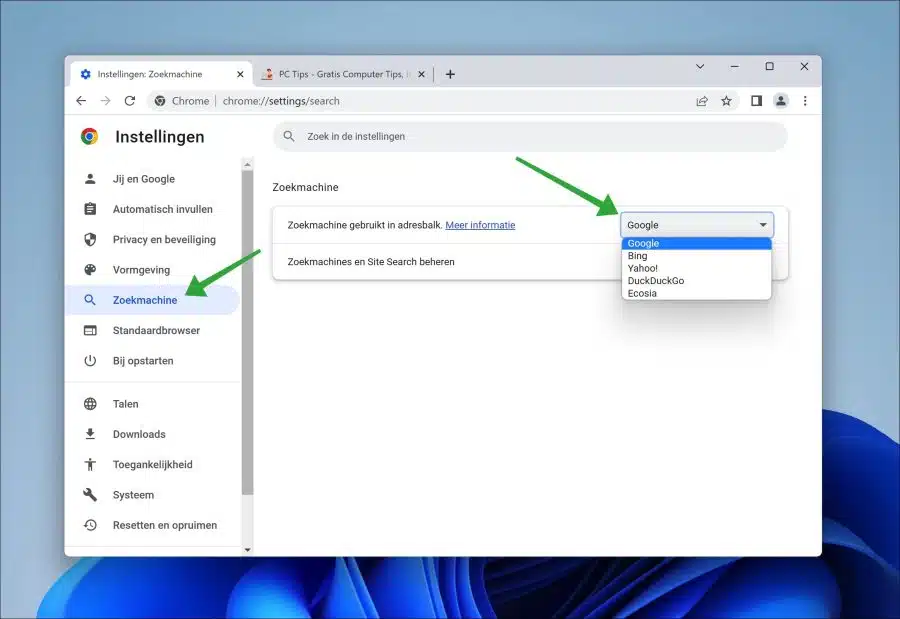Image resolution: width=900 pixels, height=619 pixels.
Task: Open Talen settings
Action: [x=152, y=404]
